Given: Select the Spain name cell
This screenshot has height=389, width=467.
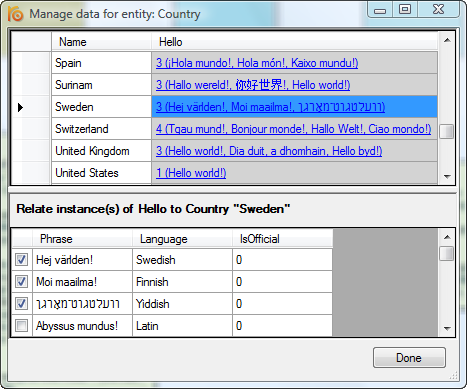Looking at the screenshot, I should (101, 63).
